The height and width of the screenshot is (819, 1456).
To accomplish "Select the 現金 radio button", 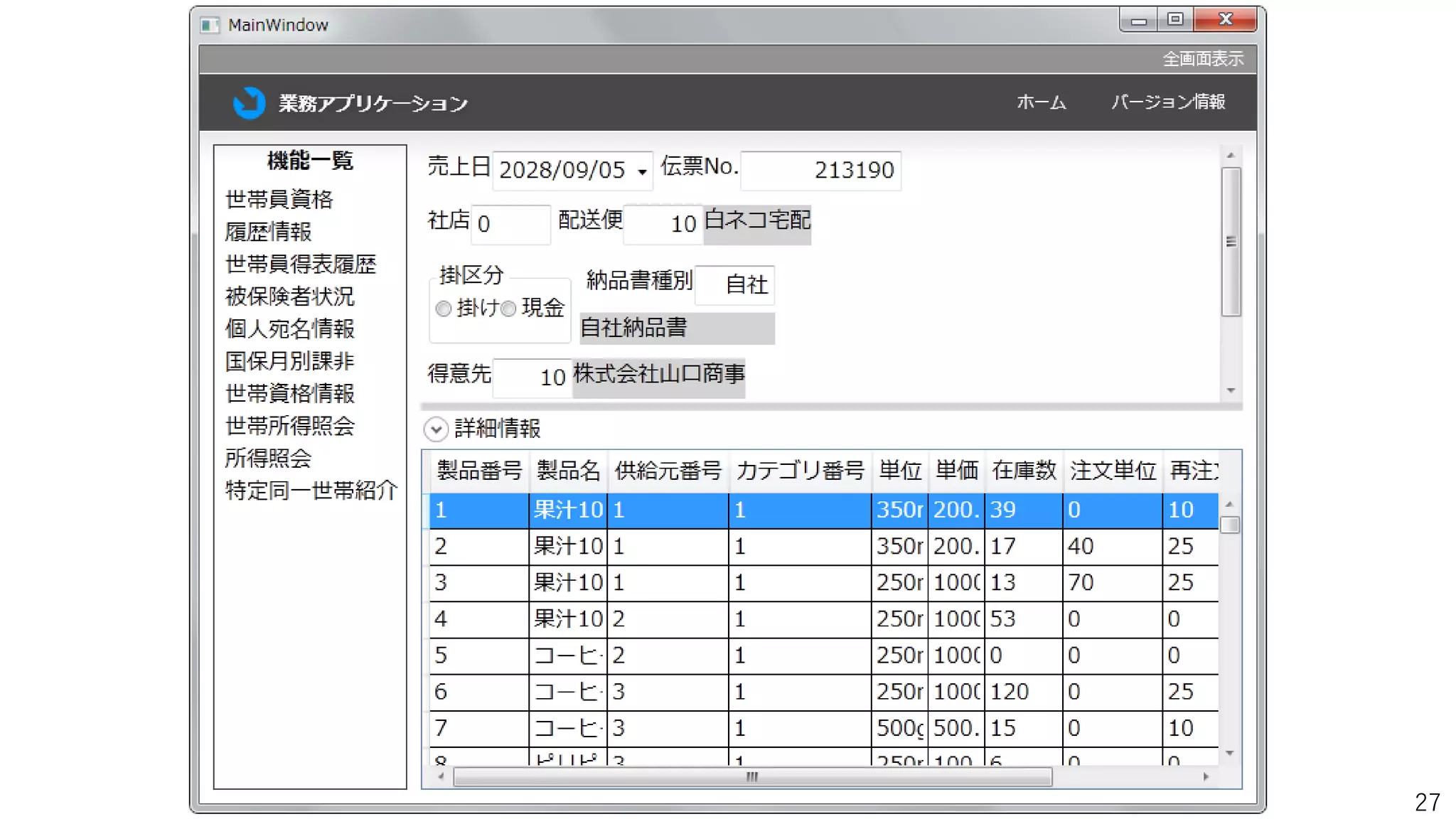I will (x=508, y=309).
